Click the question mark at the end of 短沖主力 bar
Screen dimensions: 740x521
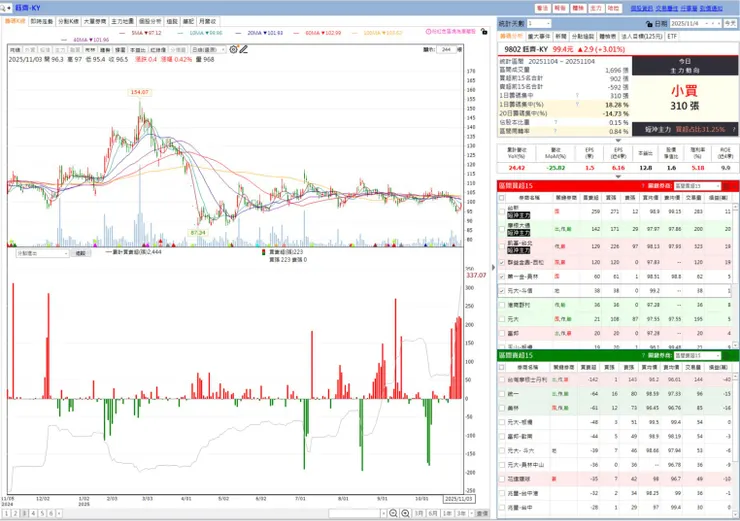click(x=734, y=129)
